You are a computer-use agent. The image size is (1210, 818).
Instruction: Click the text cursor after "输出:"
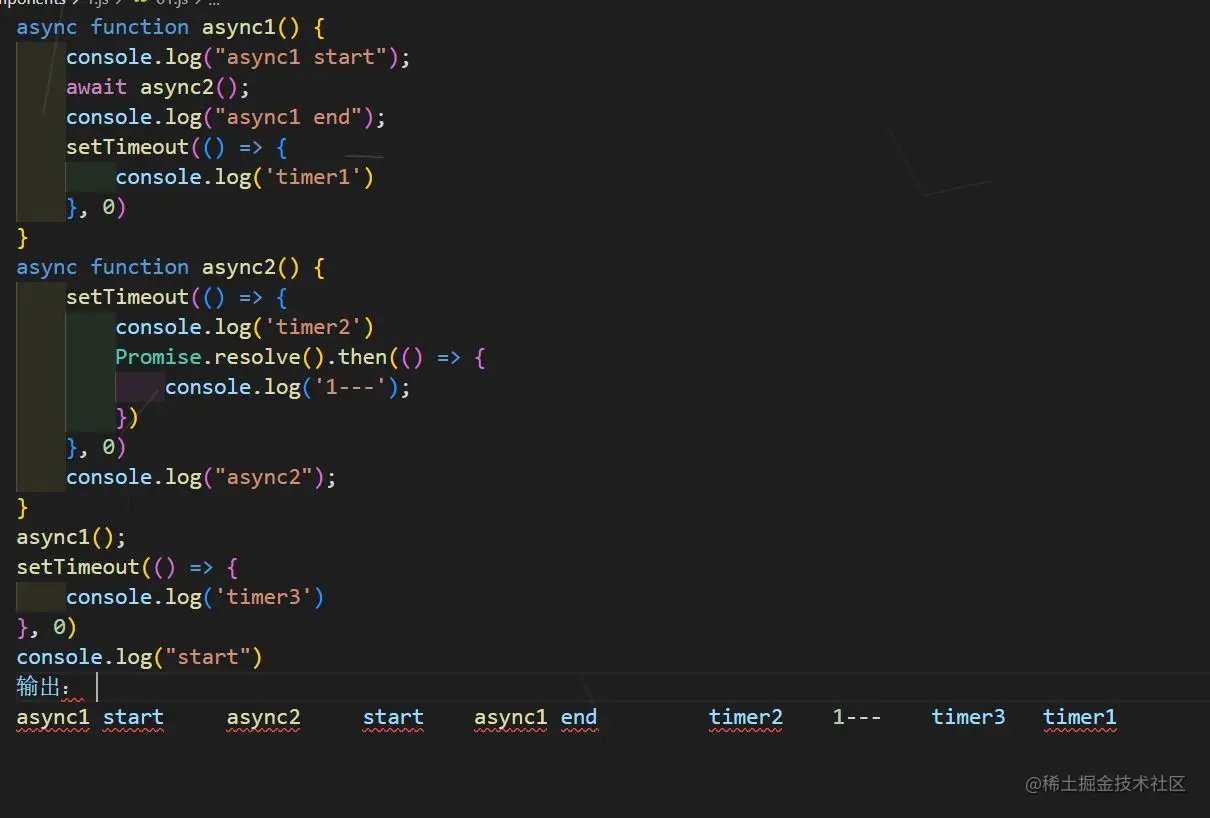[x=96, y=686]
